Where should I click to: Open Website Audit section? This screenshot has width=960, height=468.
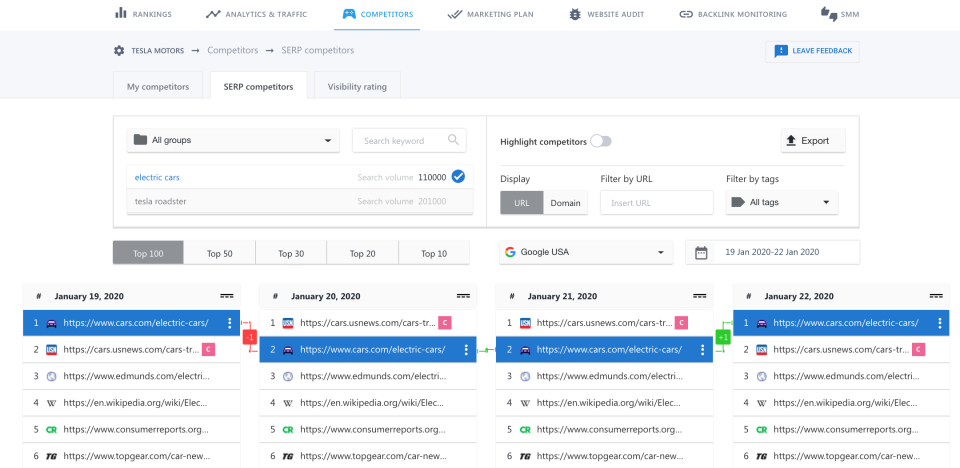pyautogui.click(x=606, y=13)
